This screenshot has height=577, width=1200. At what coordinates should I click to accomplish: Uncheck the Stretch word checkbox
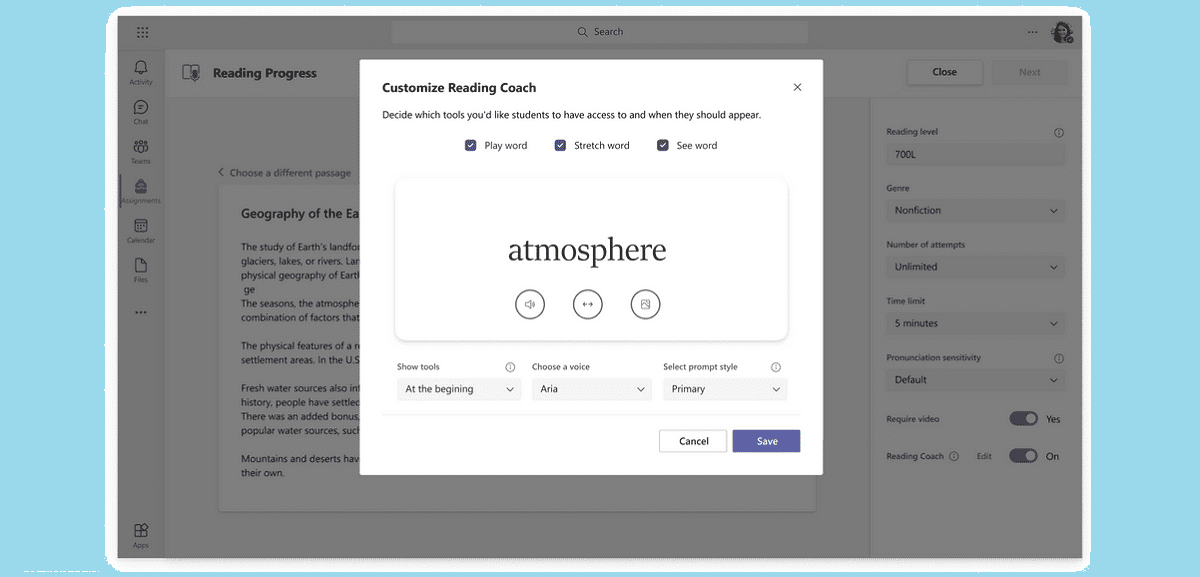click(561, 146)
